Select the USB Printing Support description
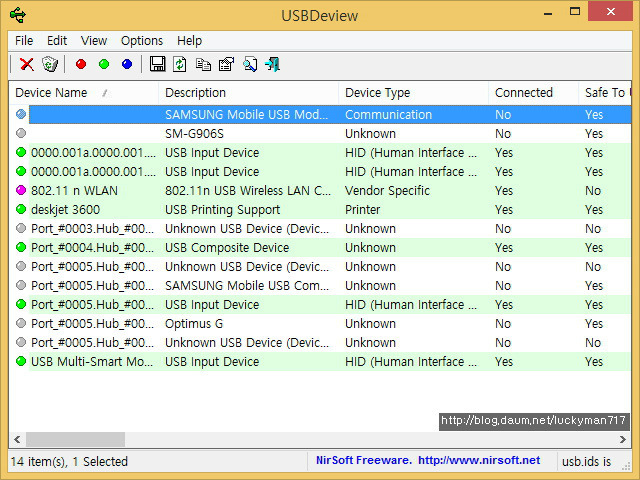Viewport: 640px width, 480px height. [222, 209]
